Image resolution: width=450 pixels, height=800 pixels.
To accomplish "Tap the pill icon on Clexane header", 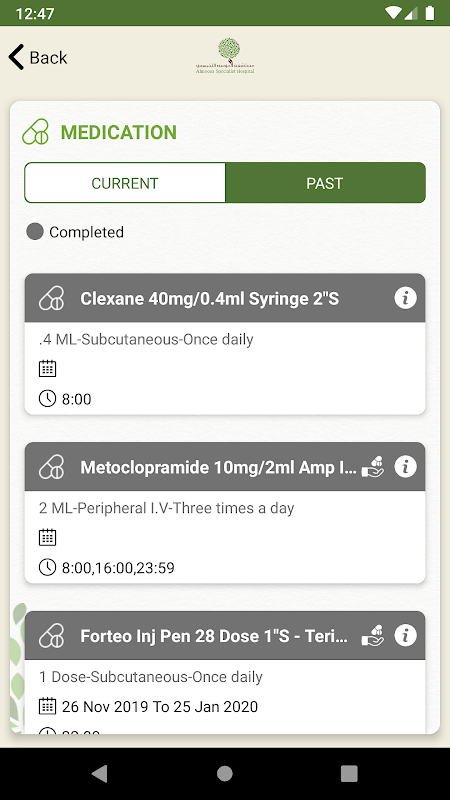I will [52, 298].
